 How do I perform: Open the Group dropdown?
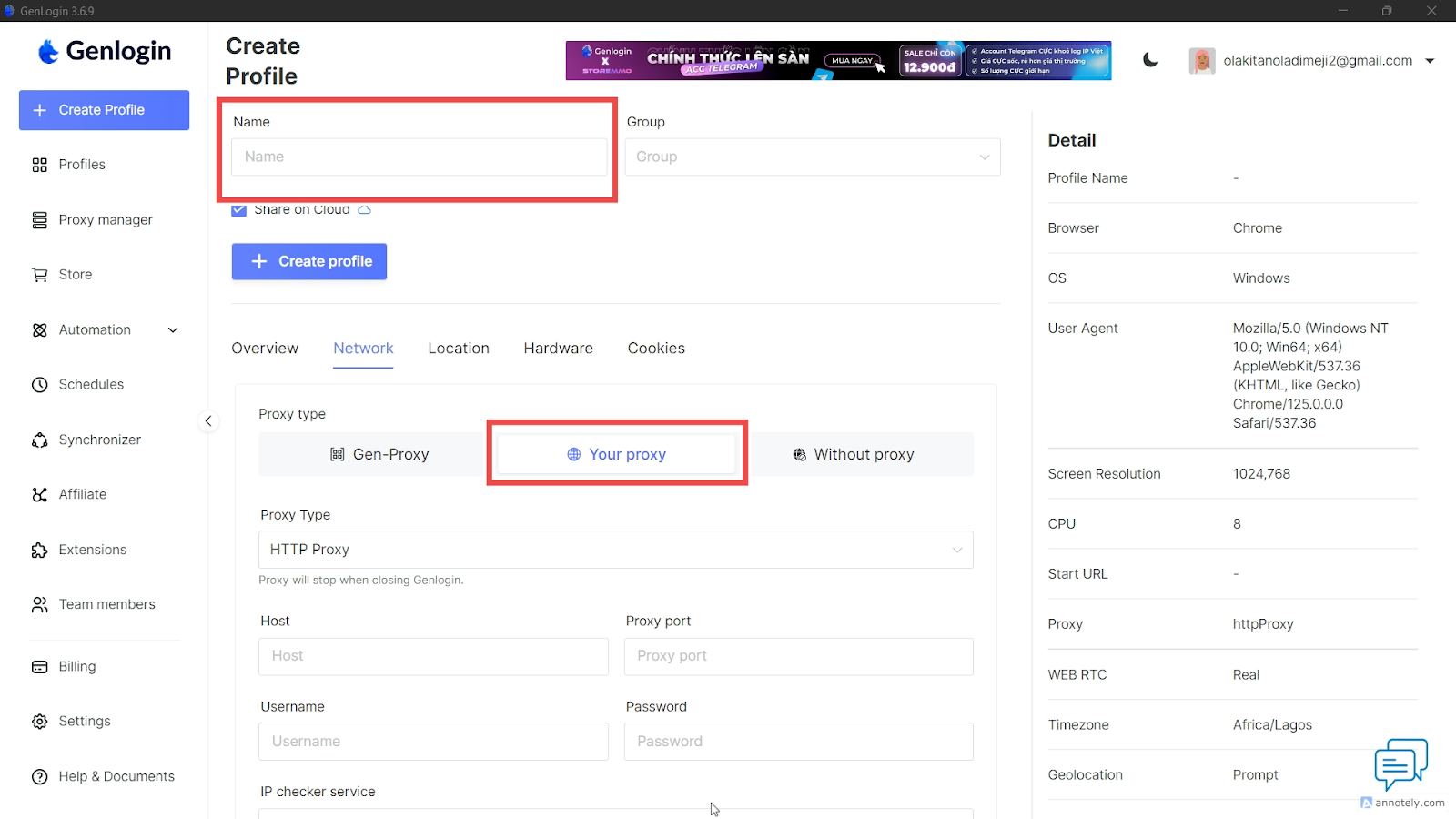pos(813,157)
